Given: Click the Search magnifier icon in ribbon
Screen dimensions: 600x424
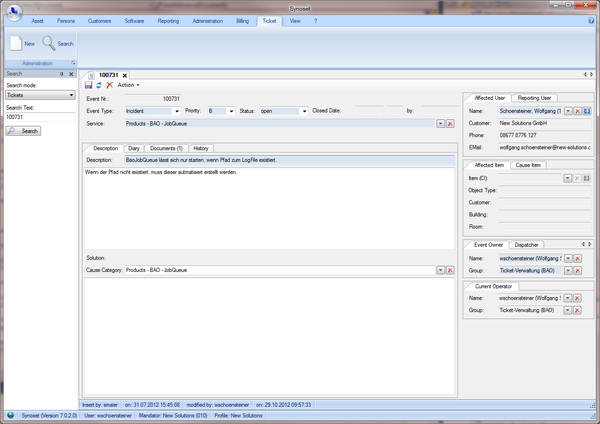Looking at the screenshot, I should [x=49, y=43].
